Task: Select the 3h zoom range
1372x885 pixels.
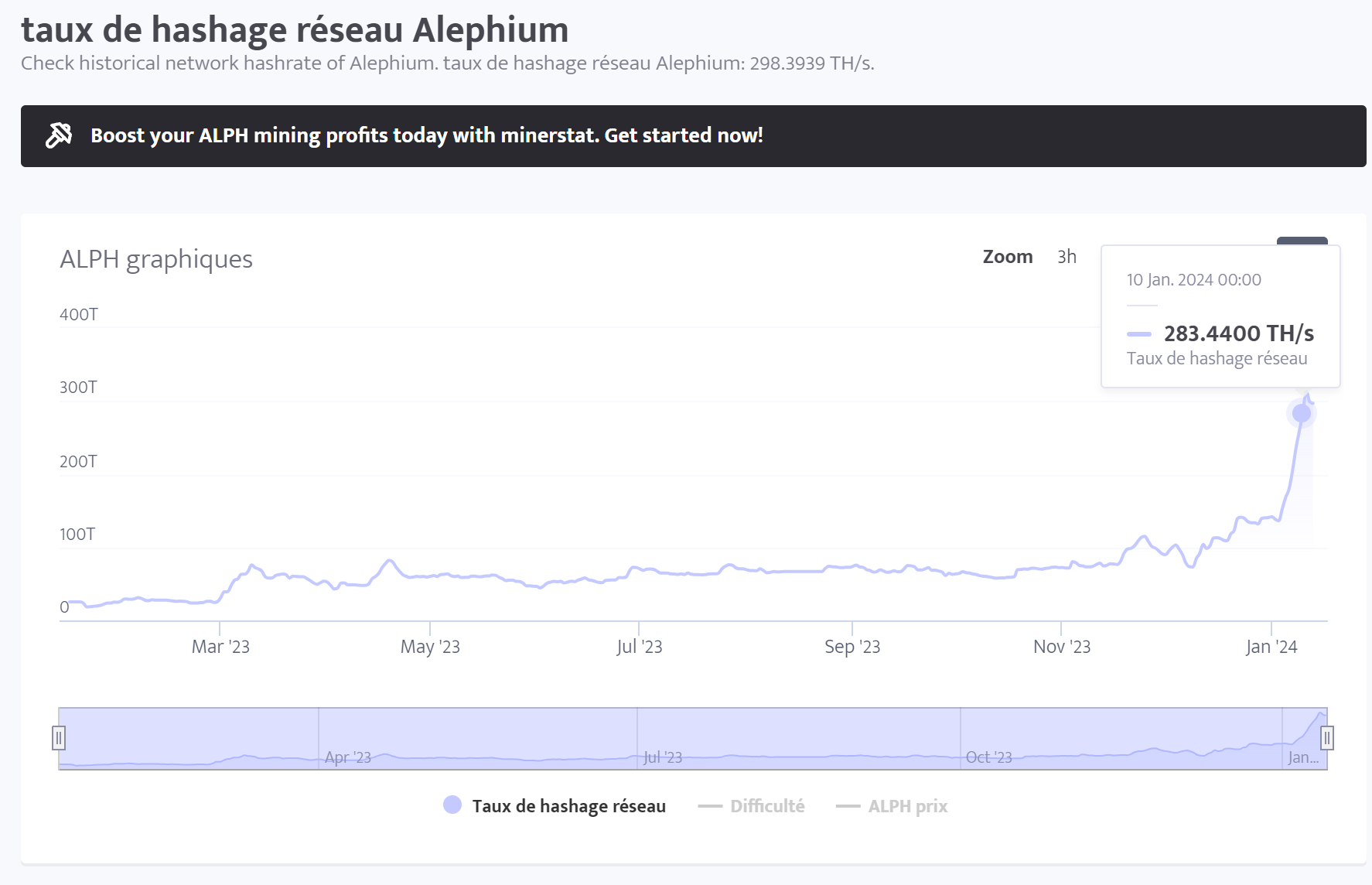Action: (x=1067, y=257)
